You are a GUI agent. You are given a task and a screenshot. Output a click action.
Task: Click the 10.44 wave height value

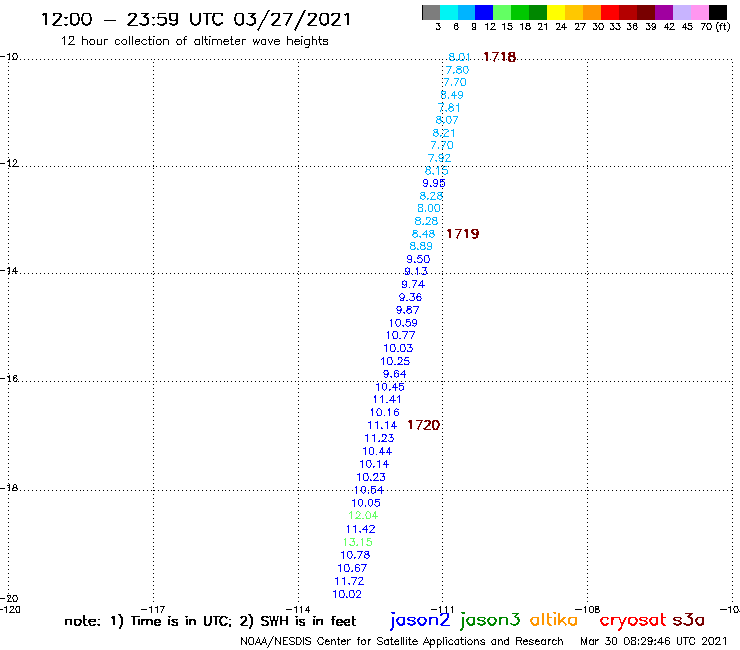click(x=377, y=452)
